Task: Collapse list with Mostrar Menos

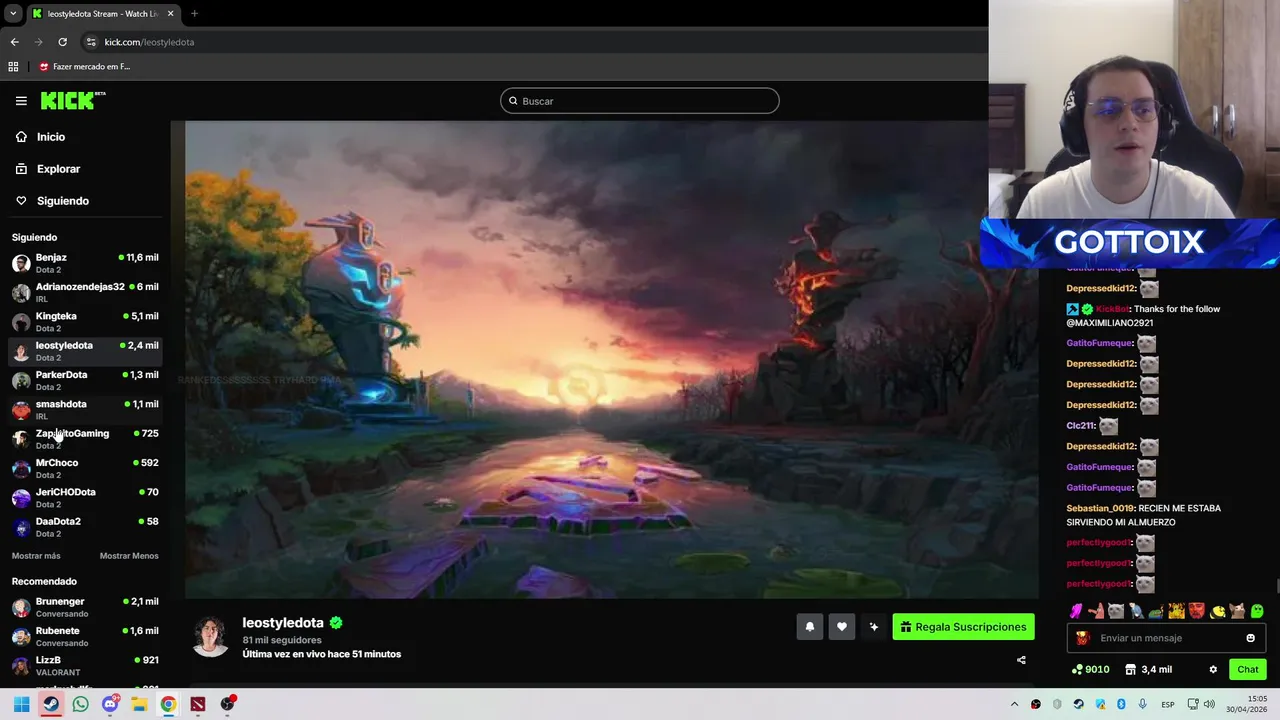Action: [x=129, y=556]
